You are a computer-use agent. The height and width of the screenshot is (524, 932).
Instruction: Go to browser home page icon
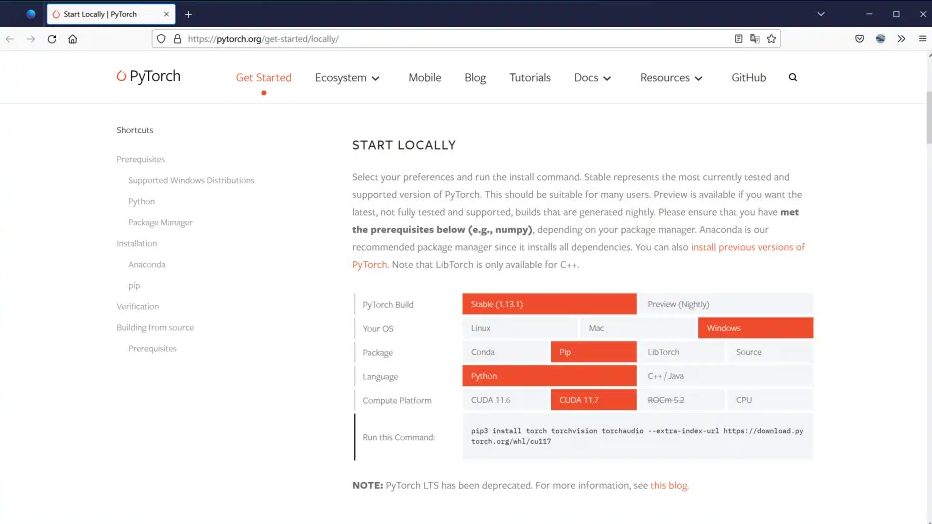pyautogui.click(x=73, y=39)
